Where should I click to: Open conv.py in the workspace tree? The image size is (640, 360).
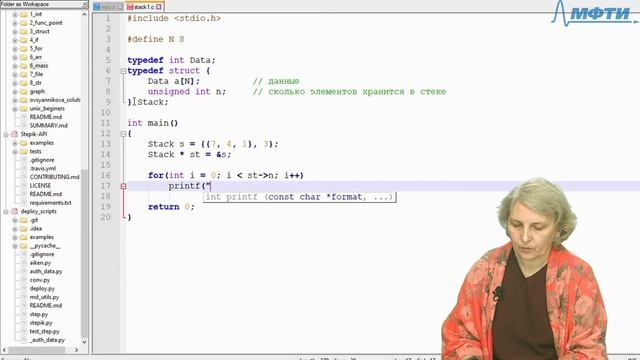(x=40, y=280)
